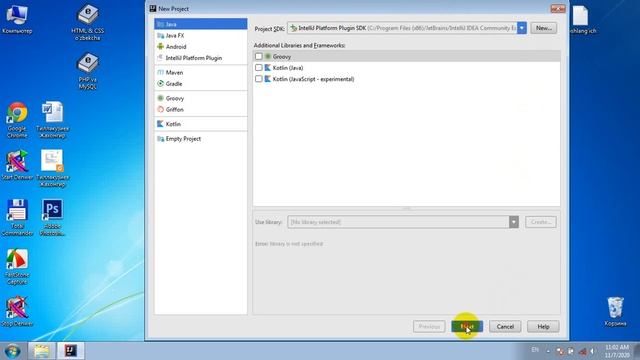Open Project SDK dropdown arrow
640x360 pixels.
coord(522,28)
